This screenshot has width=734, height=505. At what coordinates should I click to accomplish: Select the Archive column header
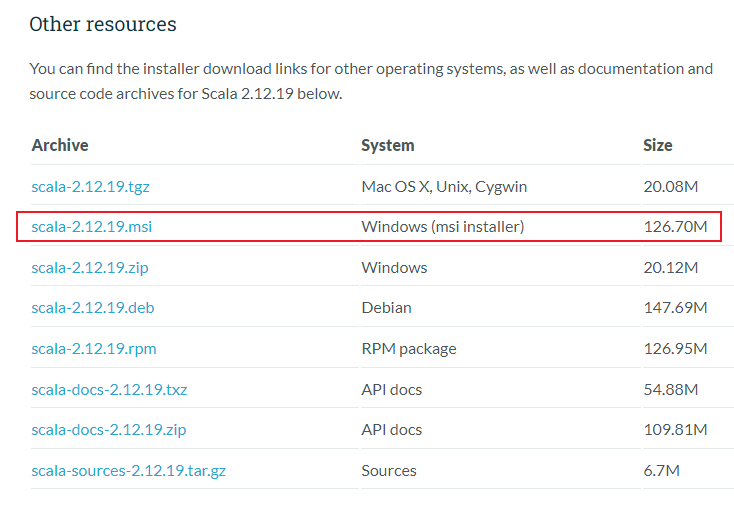[x=60, y=145]
